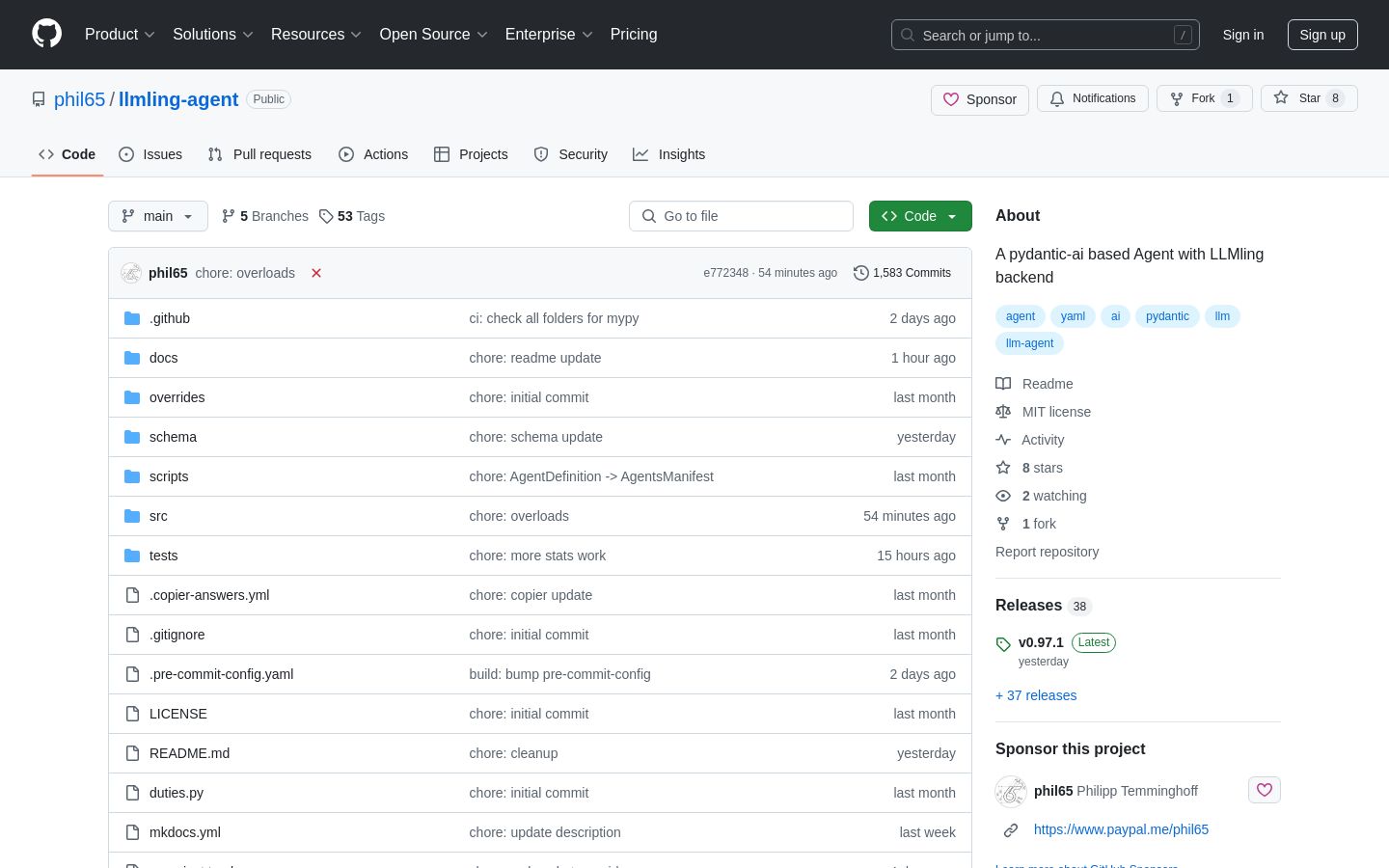This screenshot has width=1389, height=868.
Task: Click the Go to file search field
Action: [741, 216]
